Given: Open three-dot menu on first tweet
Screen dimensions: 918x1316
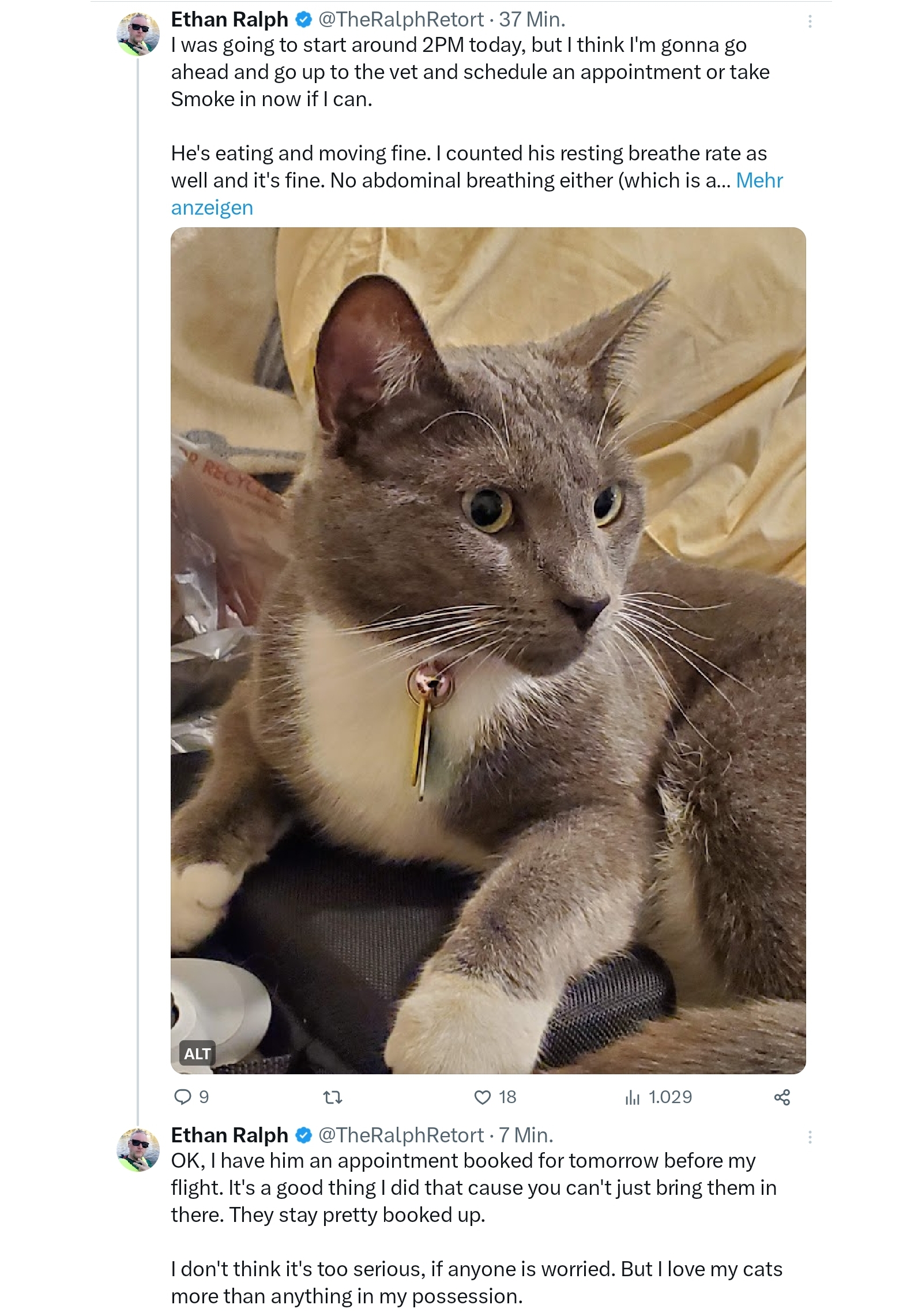Looking at the screenshot, I should [810, 21].
